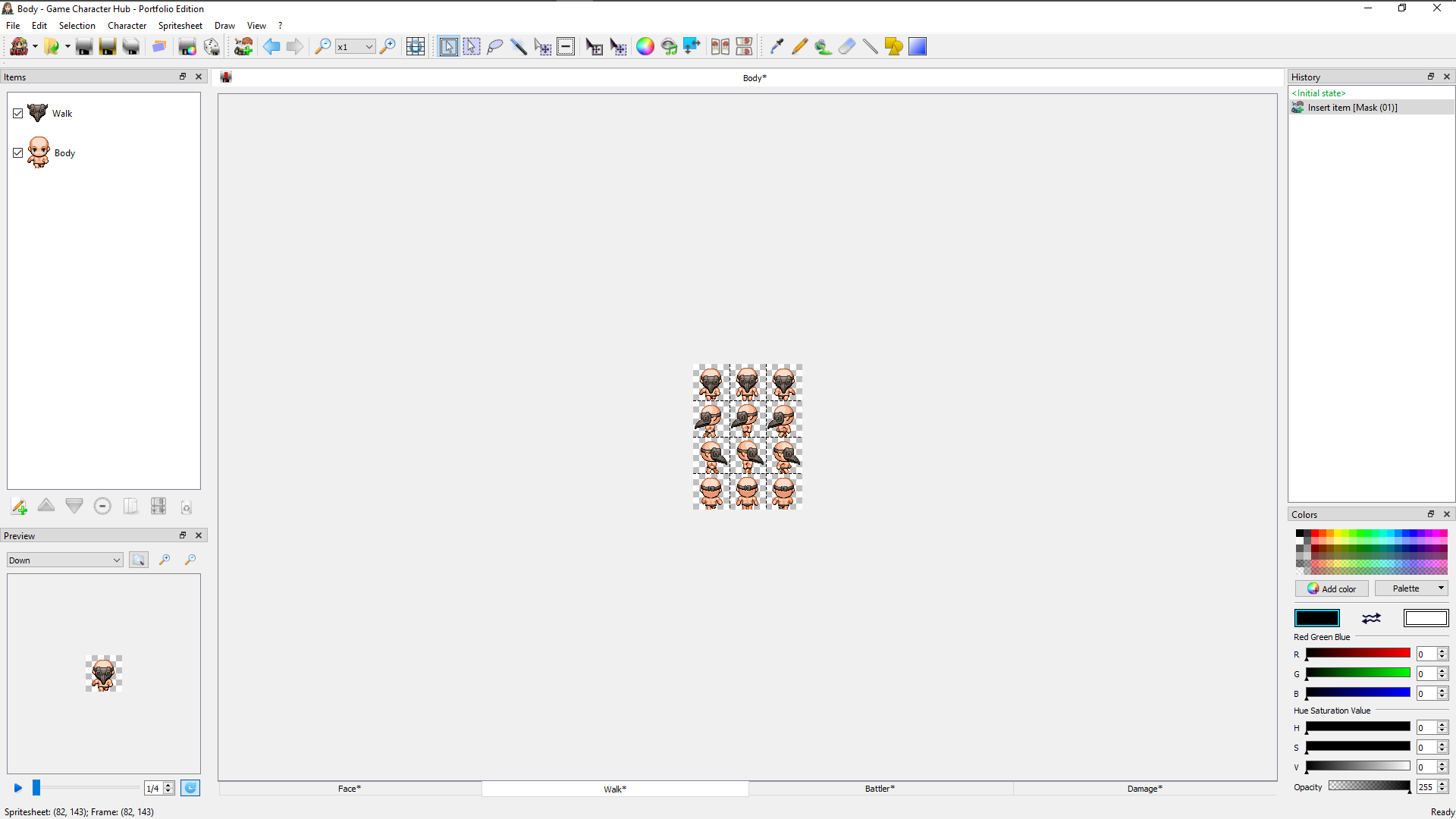The width and height of the screenshot is (1456, 819).
Task: Uncheck the Body item checkbox
Action: (x=18, y=153)
